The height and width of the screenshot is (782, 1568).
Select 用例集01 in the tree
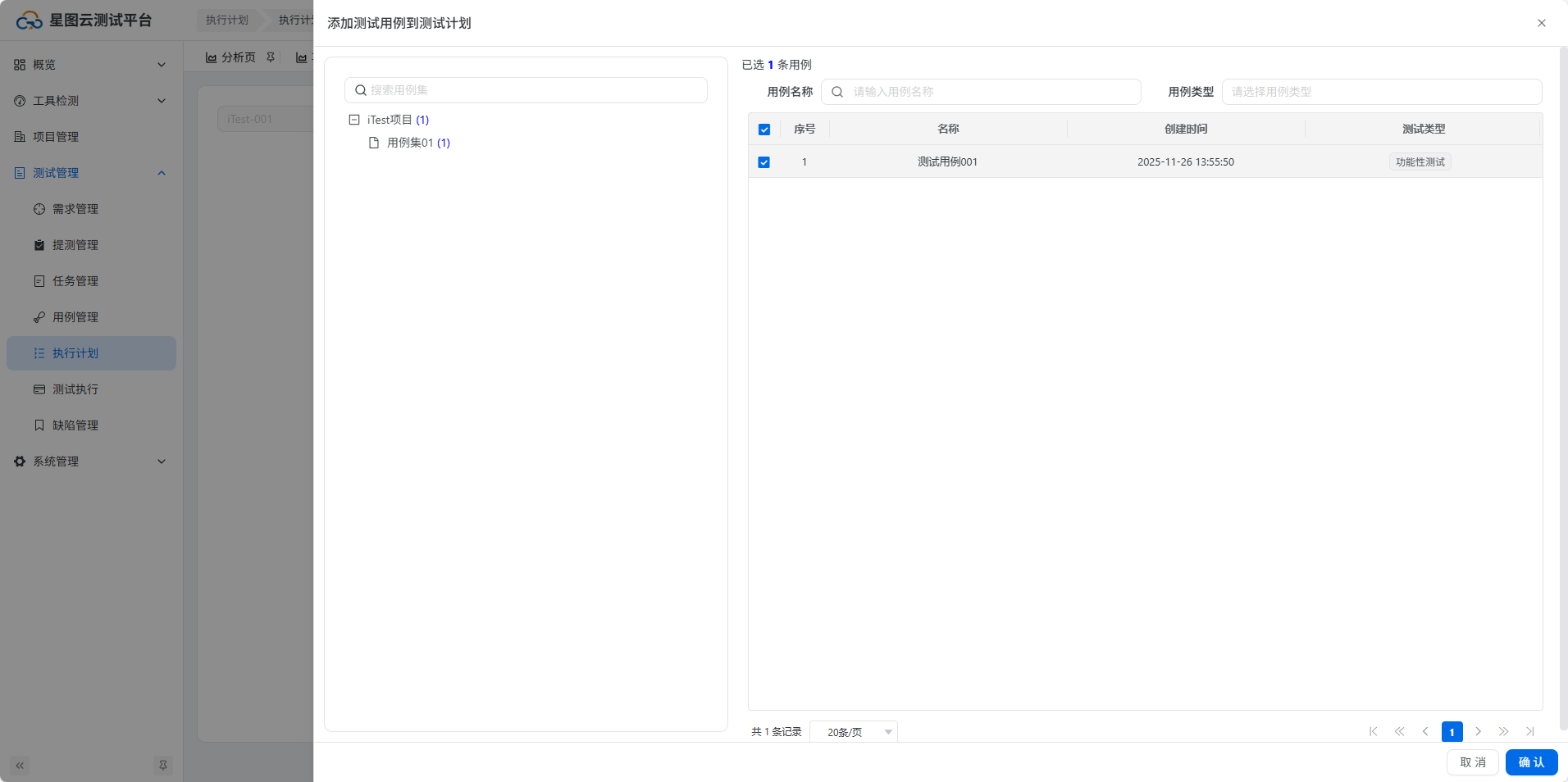coord(410,143)
